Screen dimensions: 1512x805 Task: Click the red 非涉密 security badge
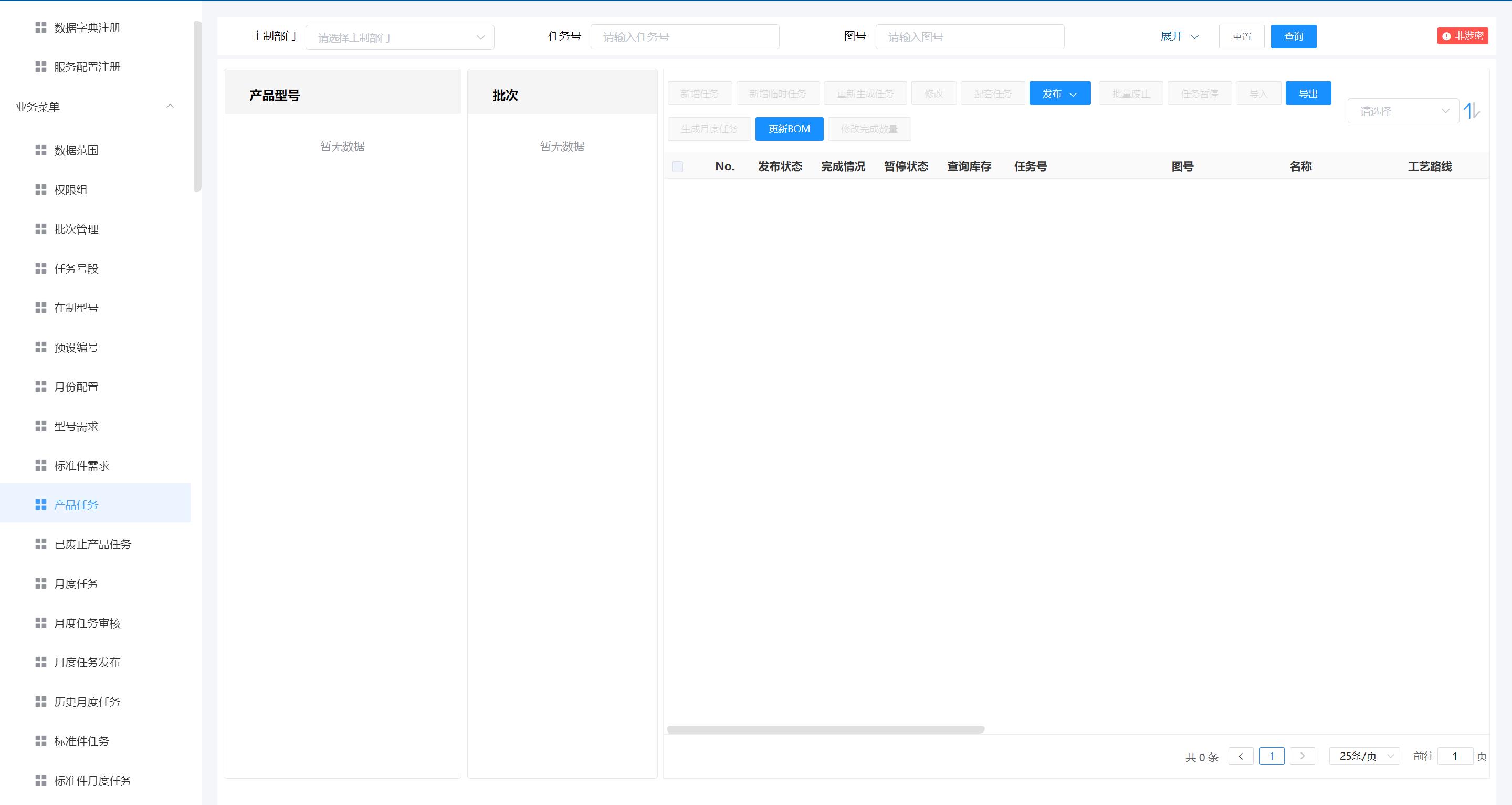1462,36
